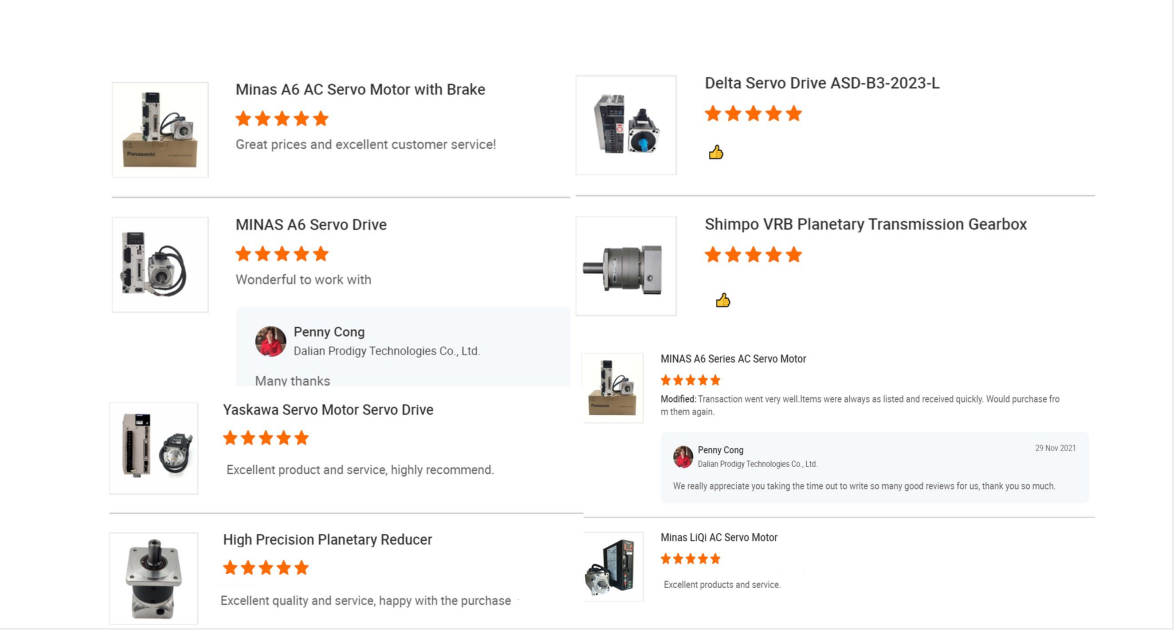This screenshot has width=1174, height=630.
Task: Open the Delta Servo Drive ASD-B3-2023-L product image
Action: (x=626, y=125)
